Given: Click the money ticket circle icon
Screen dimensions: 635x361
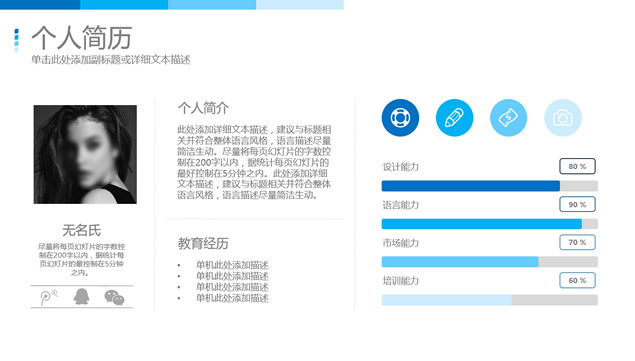Looking at the screenshot, I should pyautogui.click(x=509, y=118).
